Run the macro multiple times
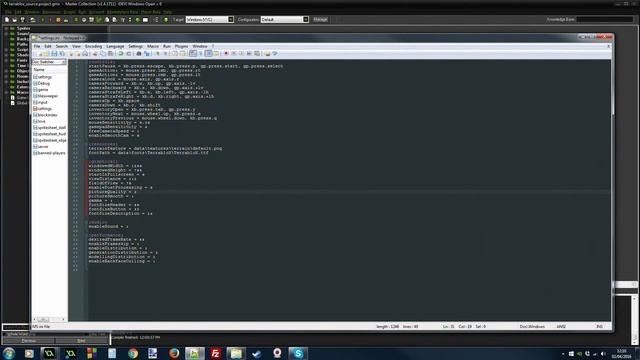The height and width of the screenshot is (360, 640). (249, 53)
